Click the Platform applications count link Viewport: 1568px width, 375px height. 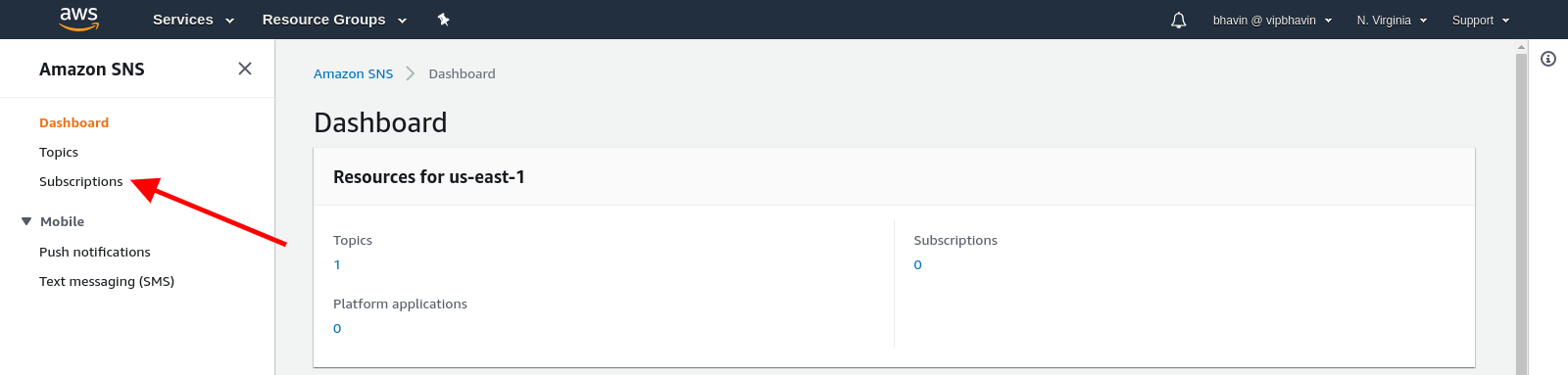tap(337, 328)
